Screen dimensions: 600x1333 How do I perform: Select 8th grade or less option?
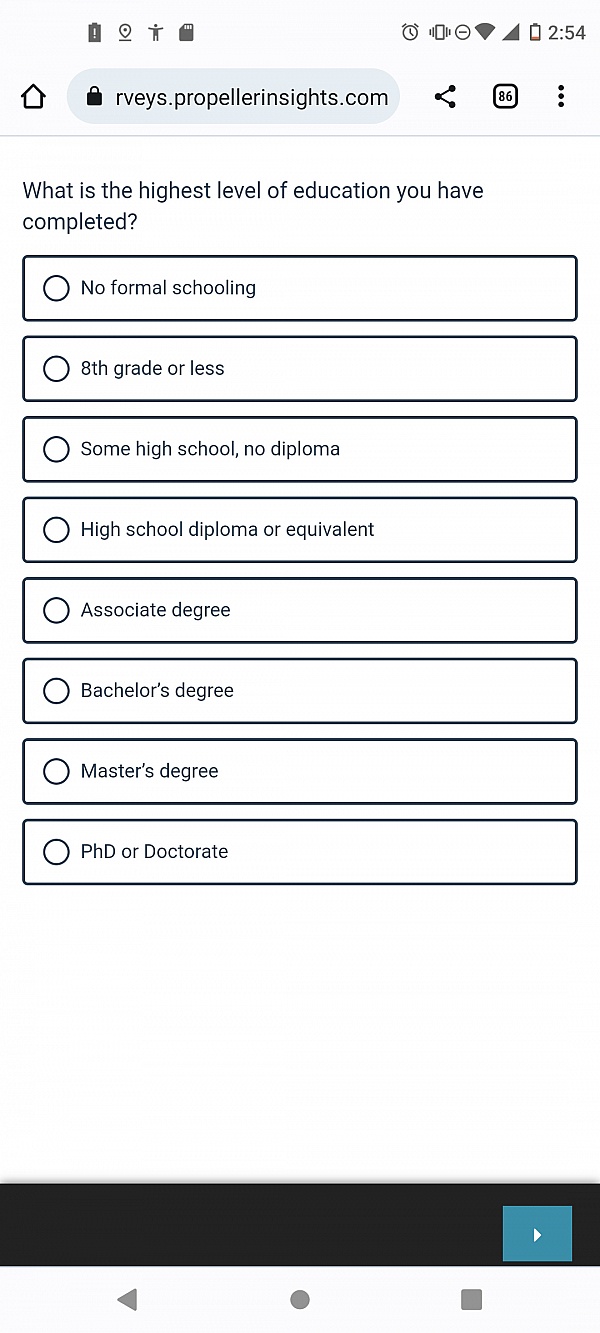(300, 369)
